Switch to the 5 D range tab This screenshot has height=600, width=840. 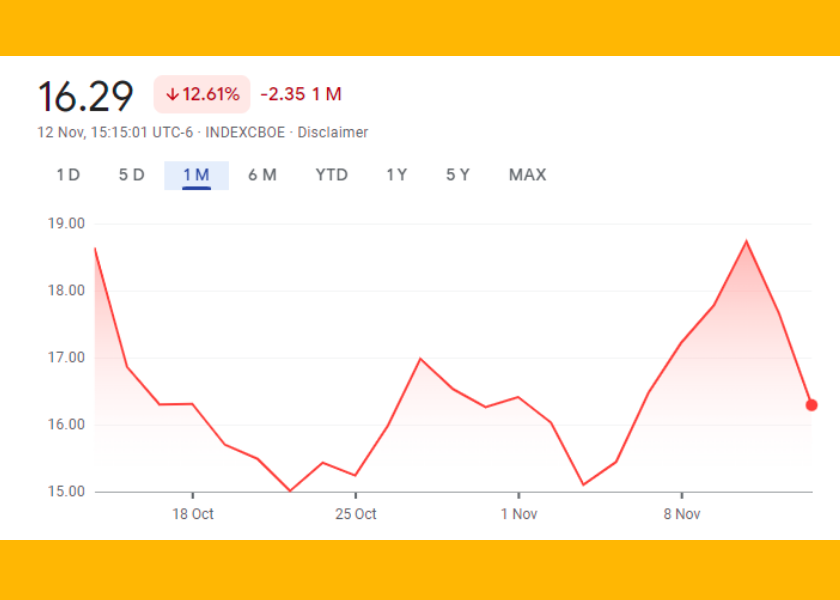tap(132, 175)
